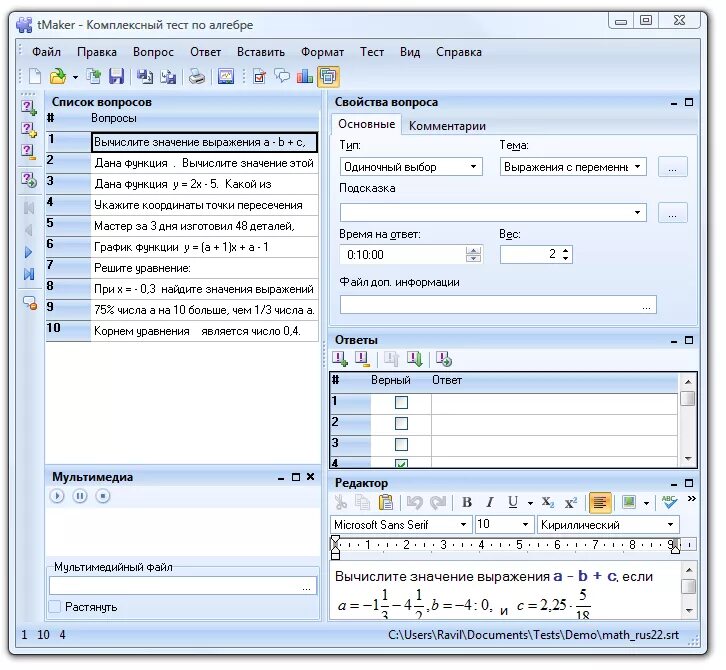This screenshot has width=726, height=670.
Task: Apply underline formatting in the editor
Action: 513,502
